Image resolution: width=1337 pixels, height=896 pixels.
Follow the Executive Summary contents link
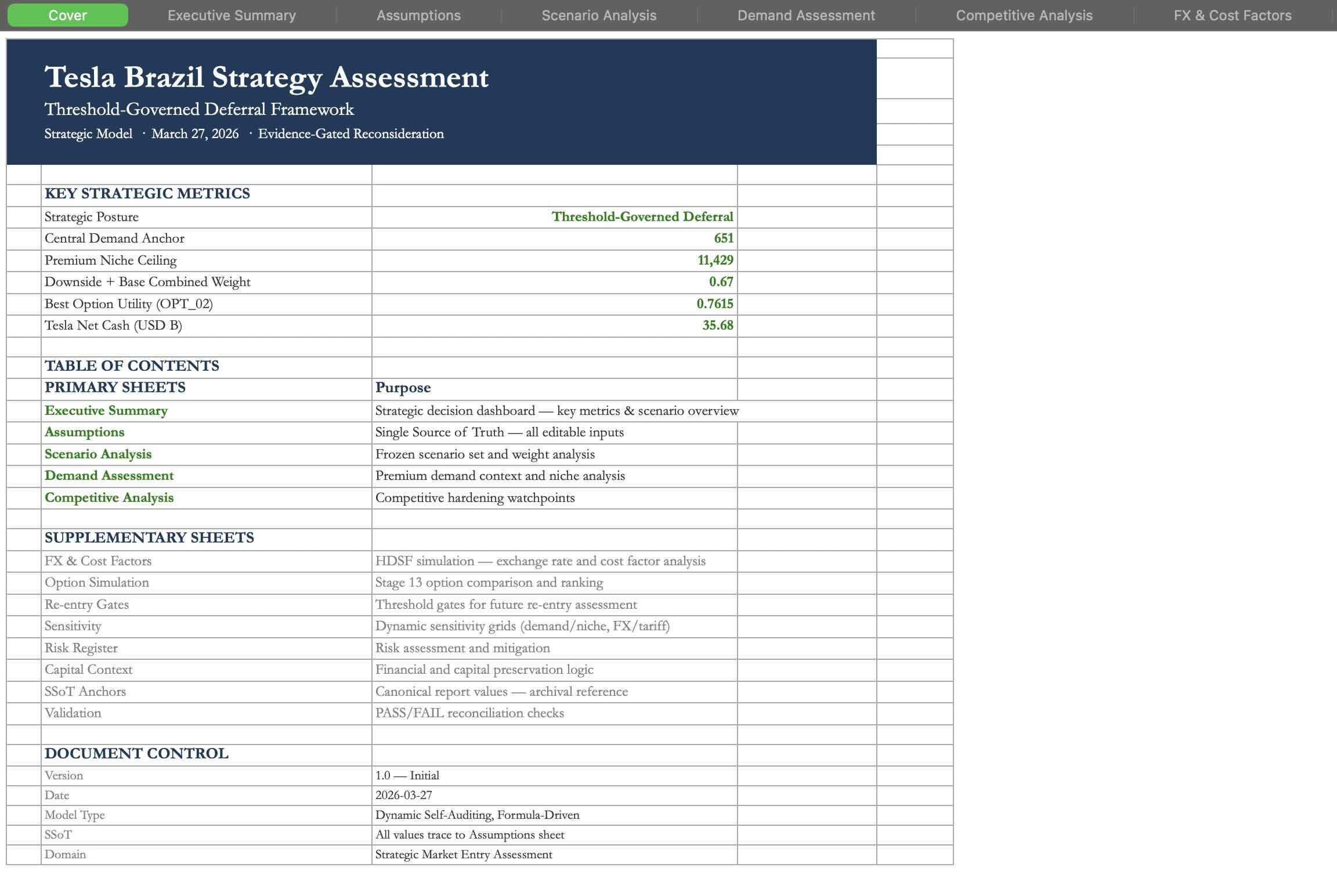tap(106, 411)
